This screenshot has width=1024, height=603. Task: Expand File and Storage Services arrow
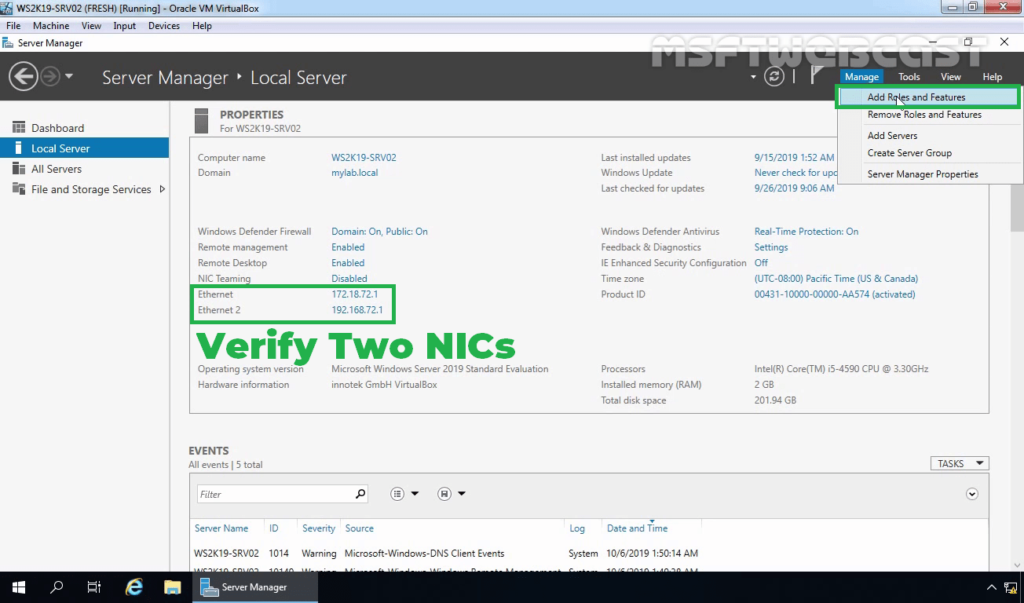click(162, 189)
